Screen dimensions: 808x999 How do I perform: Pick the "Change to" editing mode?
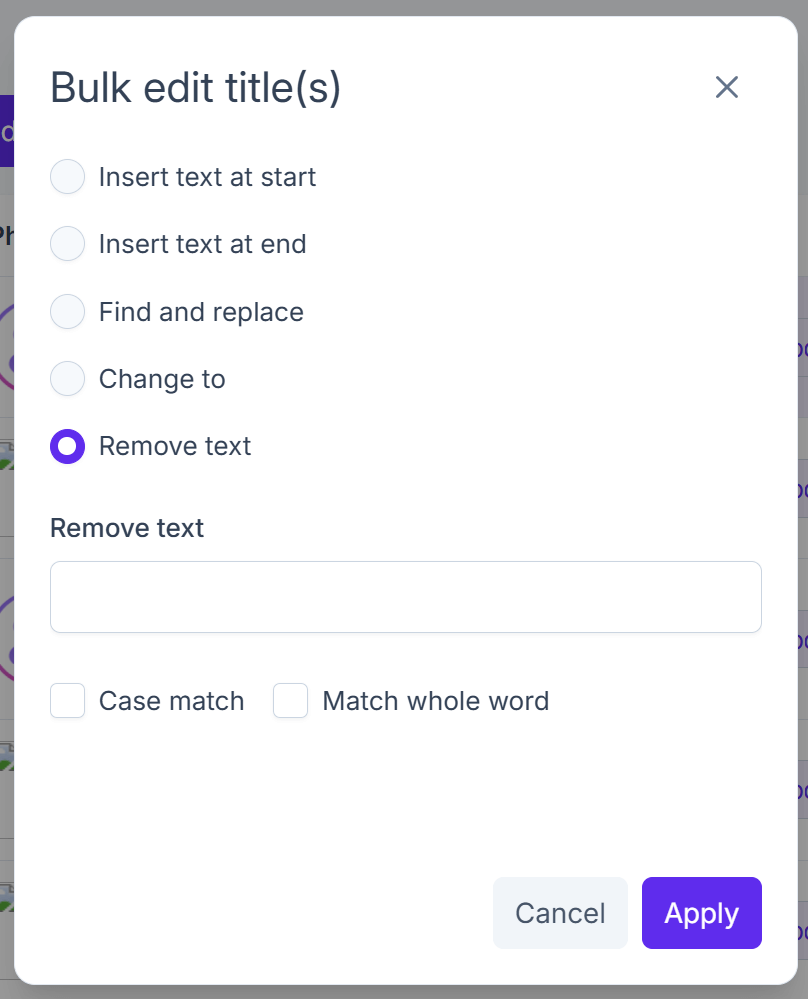tap(67, 379)
